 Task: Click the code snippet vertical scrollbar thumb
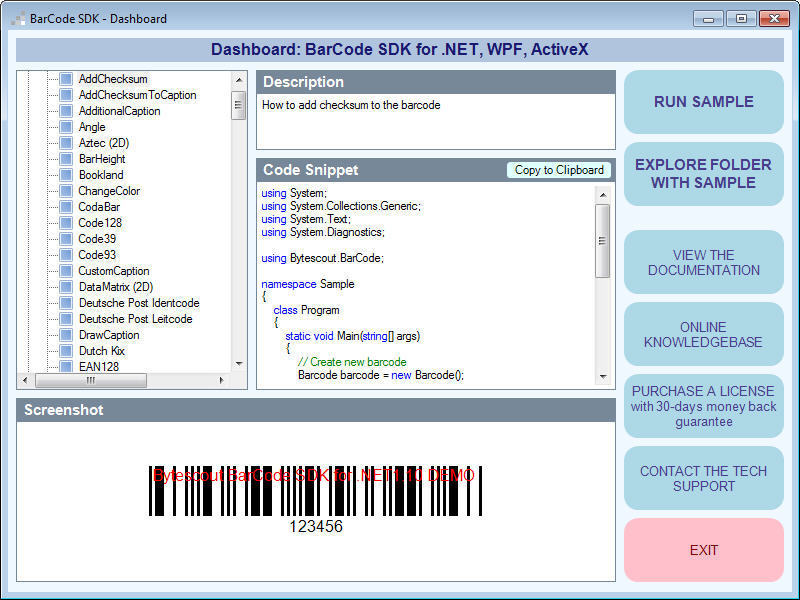coord(602,240)
